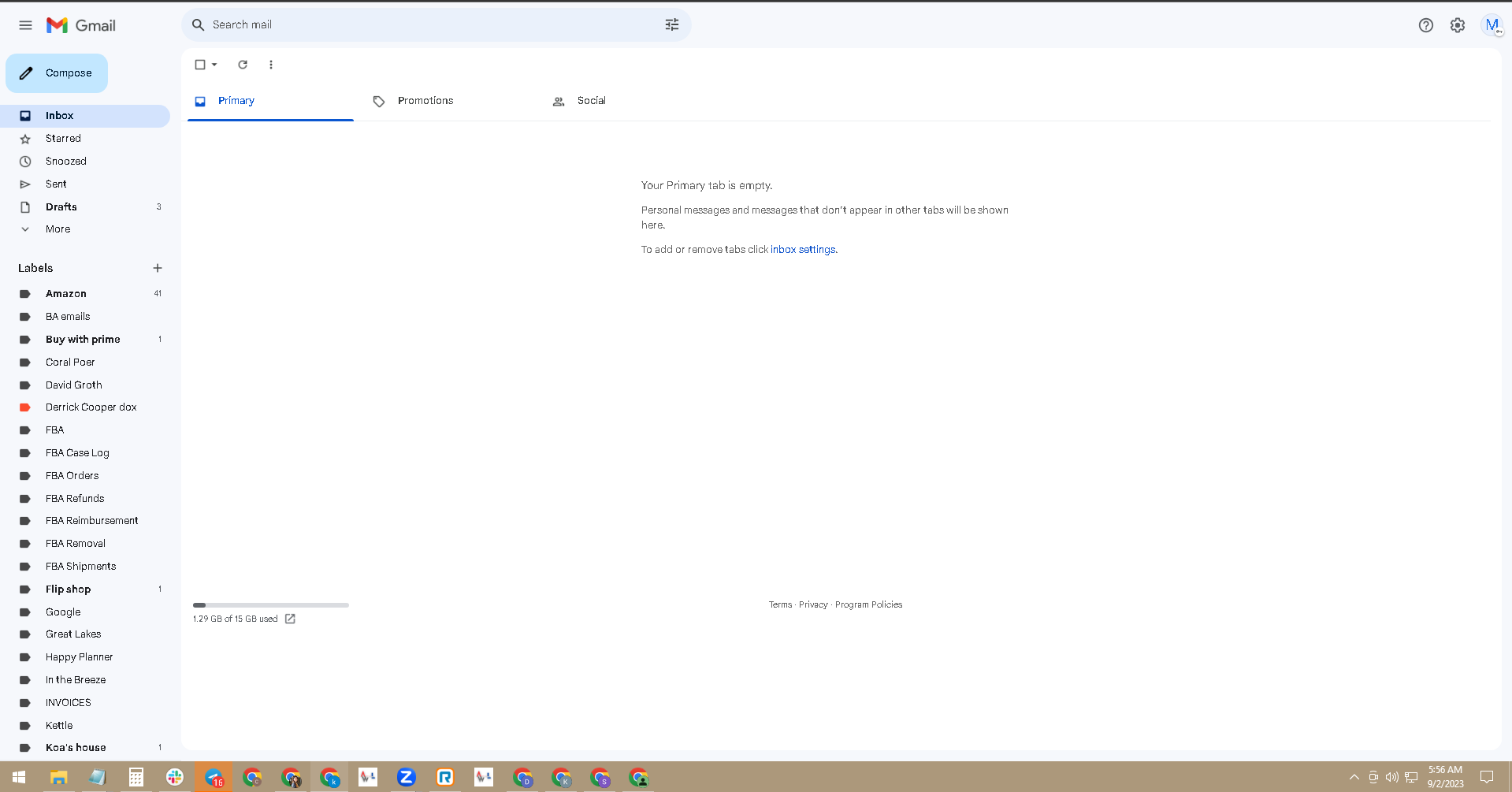Open the Google label
The image size is (1512, 792).
(x=85, y=612)
